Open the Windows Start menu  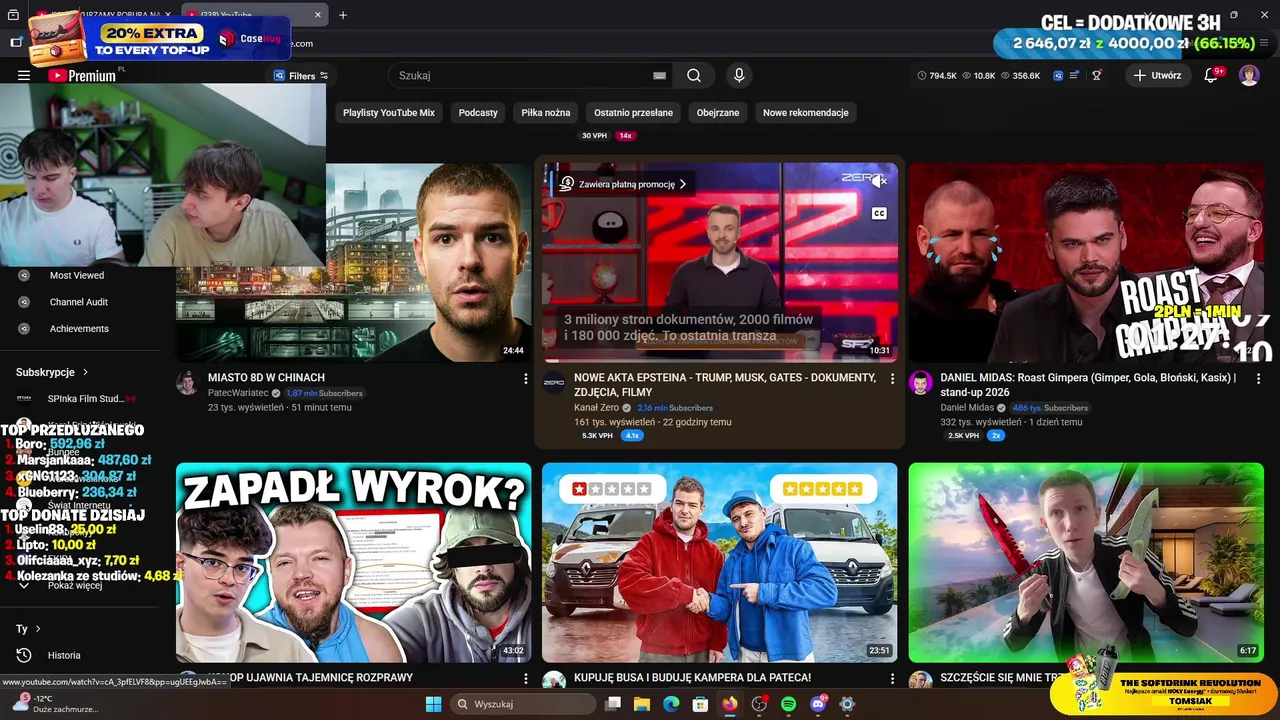[433, 704]
